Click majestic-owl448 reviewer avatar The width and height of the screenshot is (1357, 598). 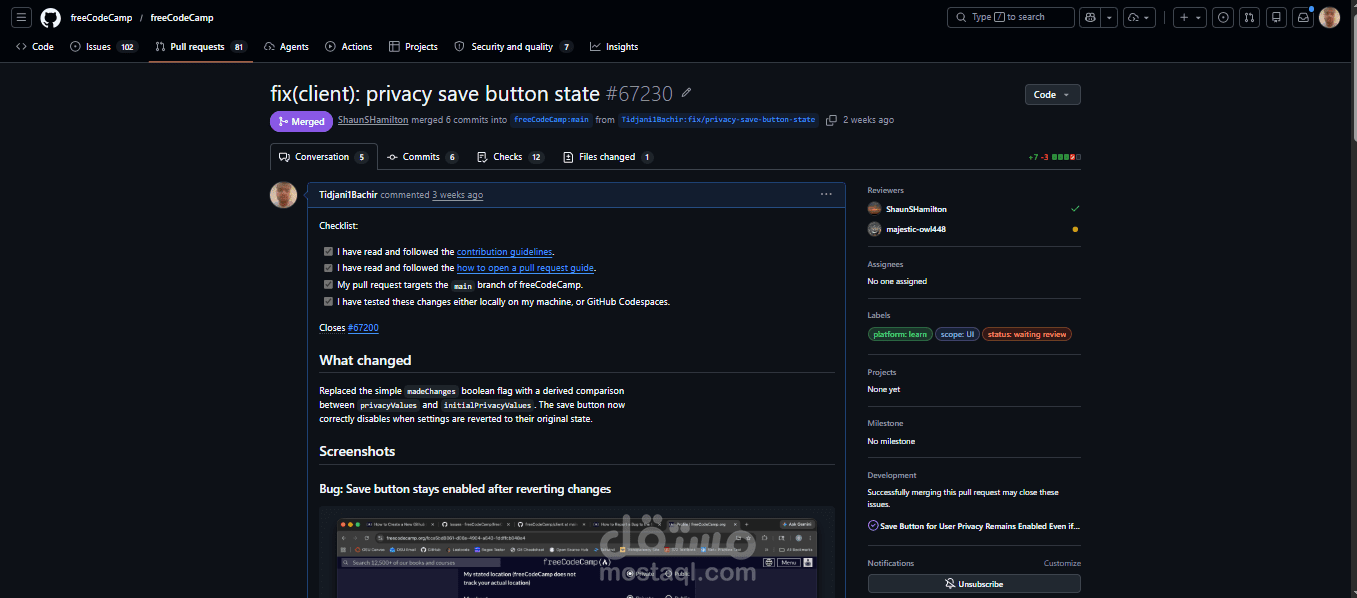pyautogui.click(x=875, y=229)
